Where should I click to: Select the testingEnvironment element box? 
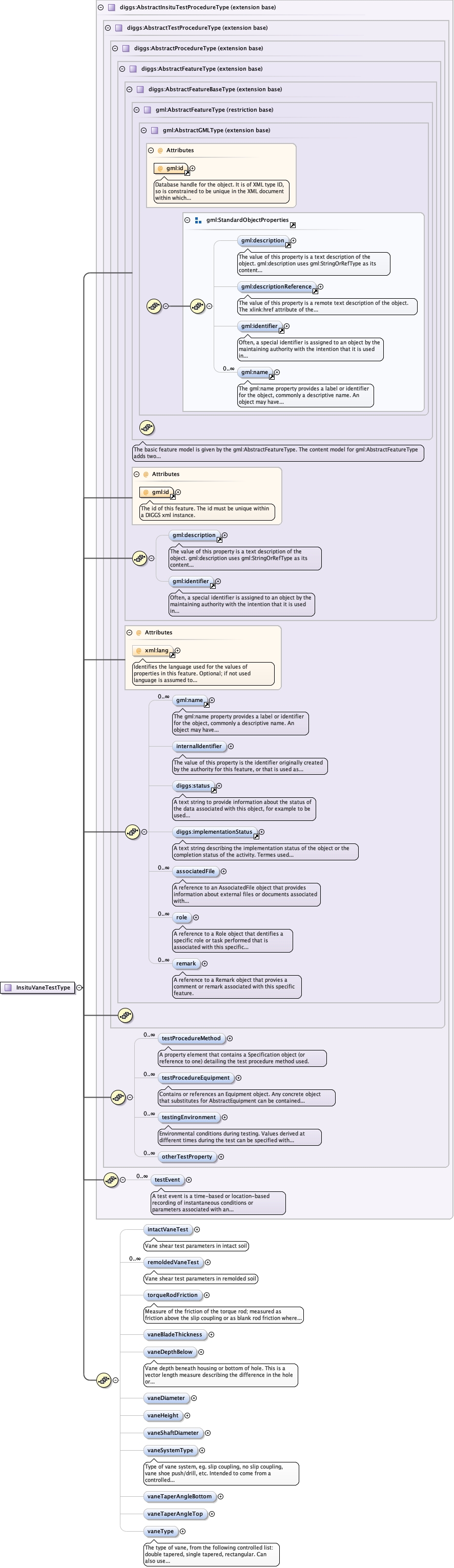189,1117
